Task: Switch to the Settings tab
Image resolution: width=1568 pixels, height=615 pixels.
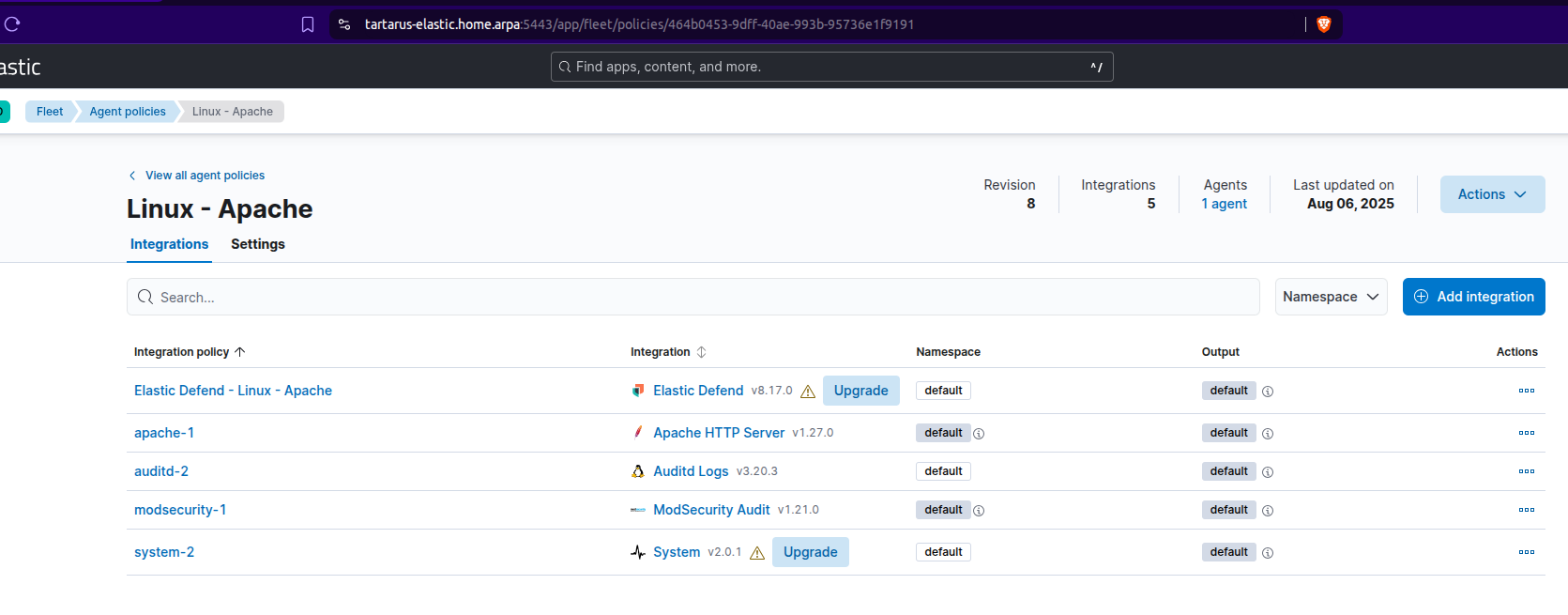Action: 258,244
